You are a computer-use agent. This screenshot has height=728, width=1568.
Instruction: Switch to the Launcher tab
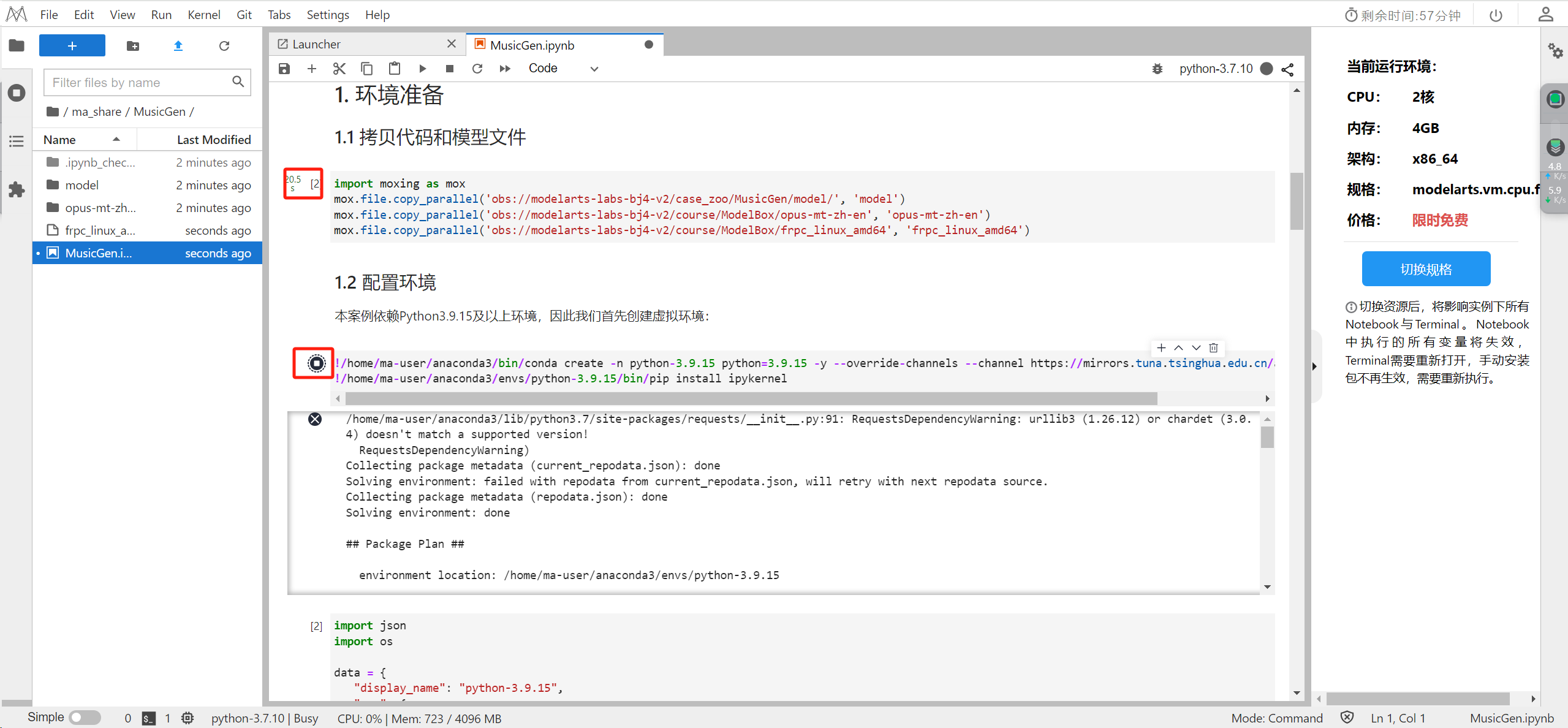[317, 44]
